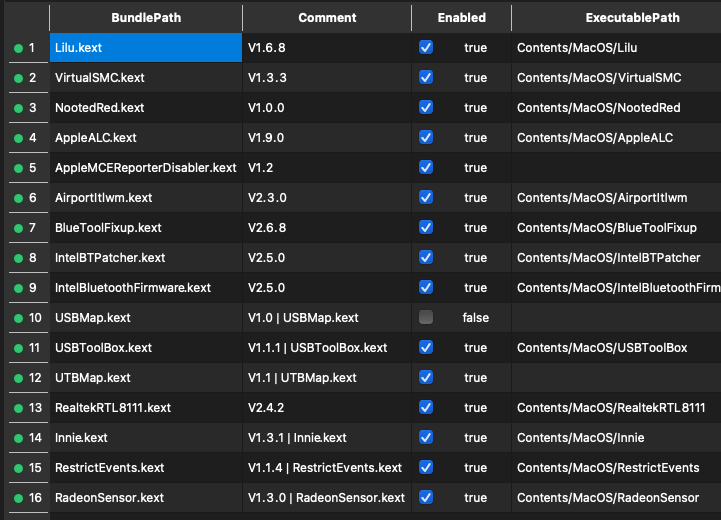Click the RestrictEvents.kext comment cell
Viewport: 721px width, 520px height.
point(325,468)
